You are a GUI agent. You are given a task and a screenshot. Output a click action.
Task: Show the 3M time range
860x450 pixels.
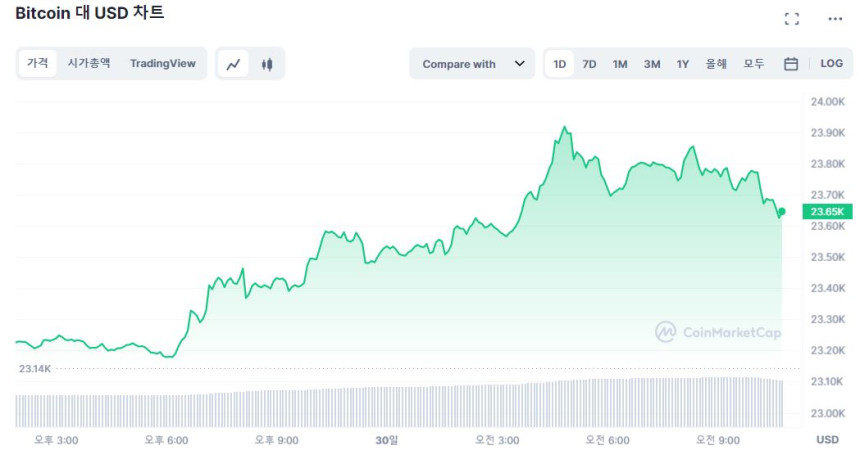tap(652, 64)
